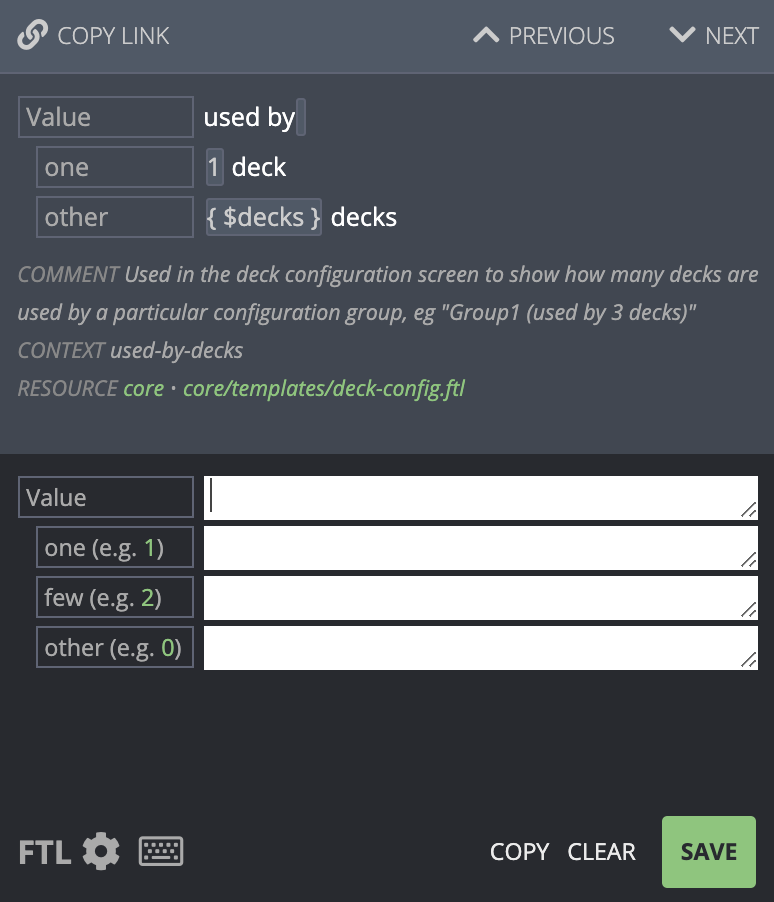Screen dimensions: 774x902
Task: Click the down chevron for next string
Action: click(x=683, y=35)
